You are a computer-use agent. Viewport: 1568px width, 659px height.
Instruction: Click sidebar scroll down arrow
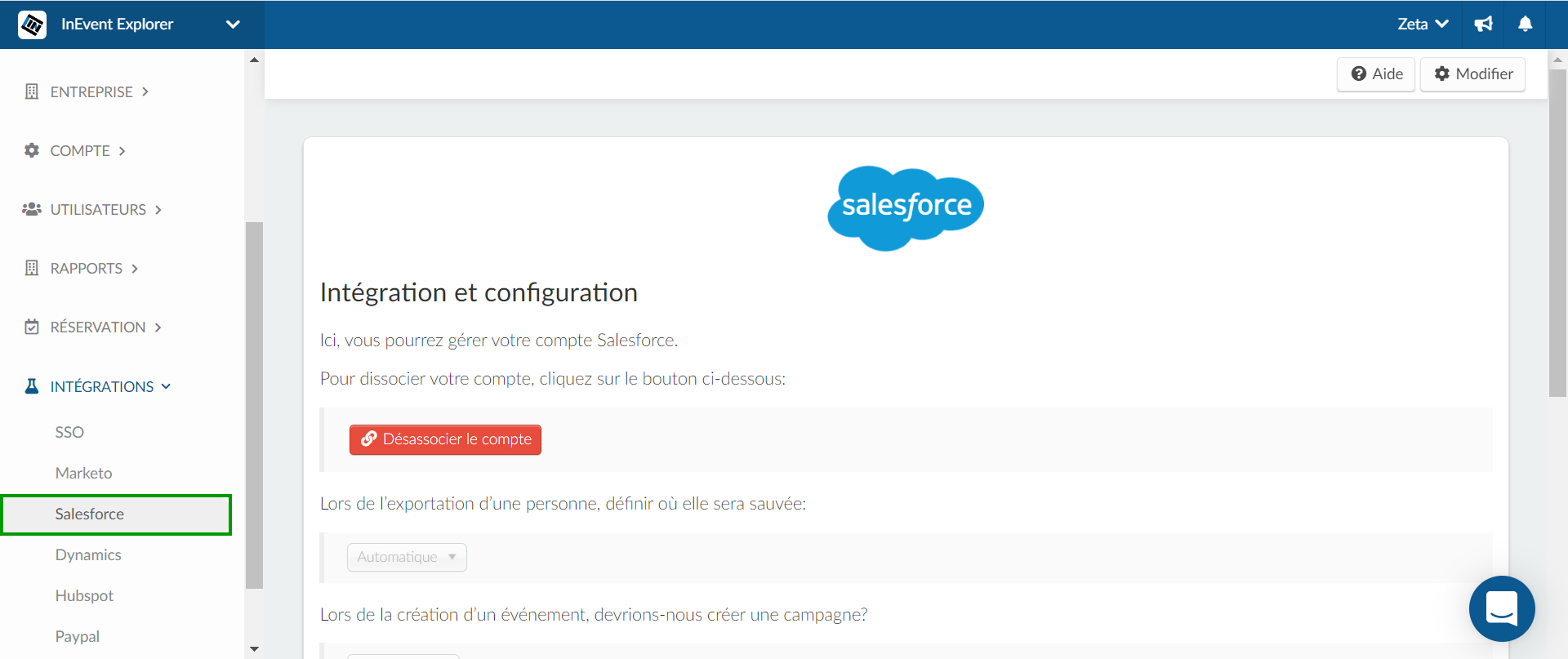pos(254,649)
